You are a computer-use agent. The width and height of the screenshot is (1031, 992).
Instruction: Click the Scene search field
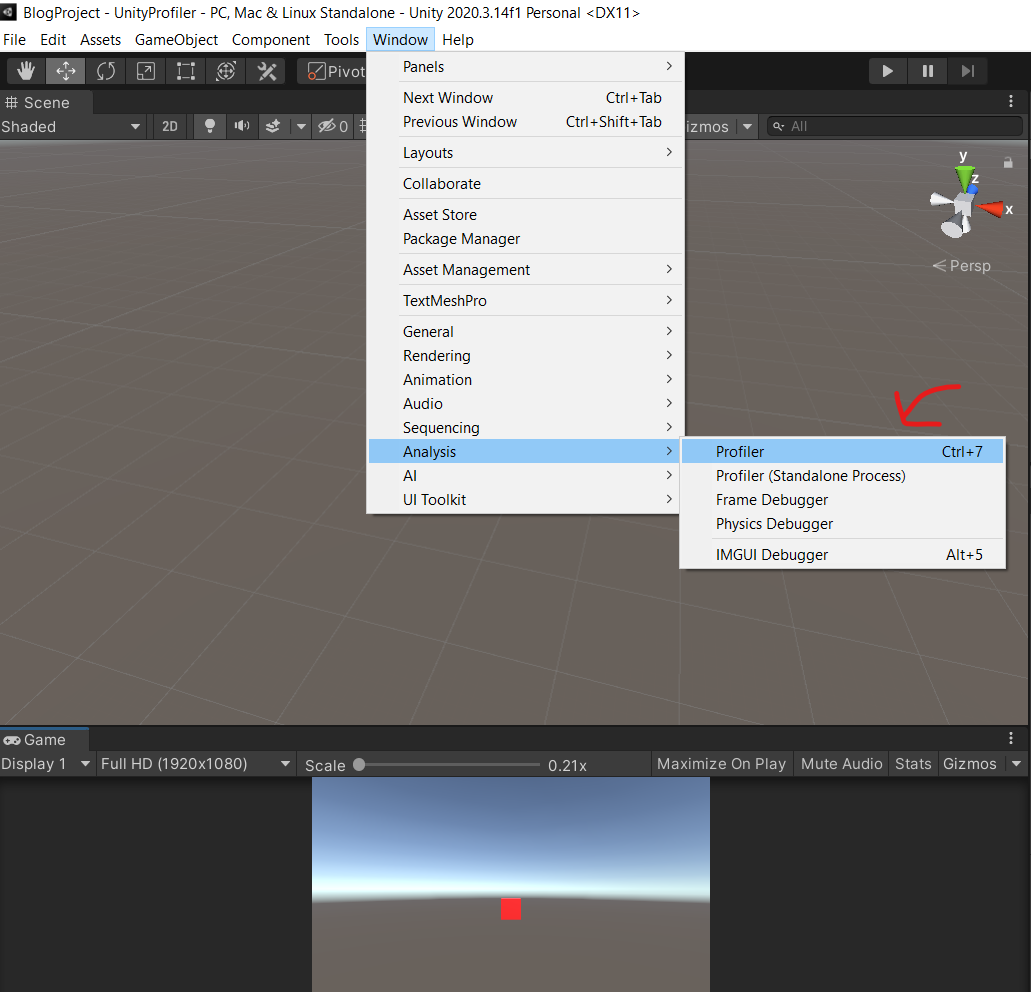coord(894,126)
